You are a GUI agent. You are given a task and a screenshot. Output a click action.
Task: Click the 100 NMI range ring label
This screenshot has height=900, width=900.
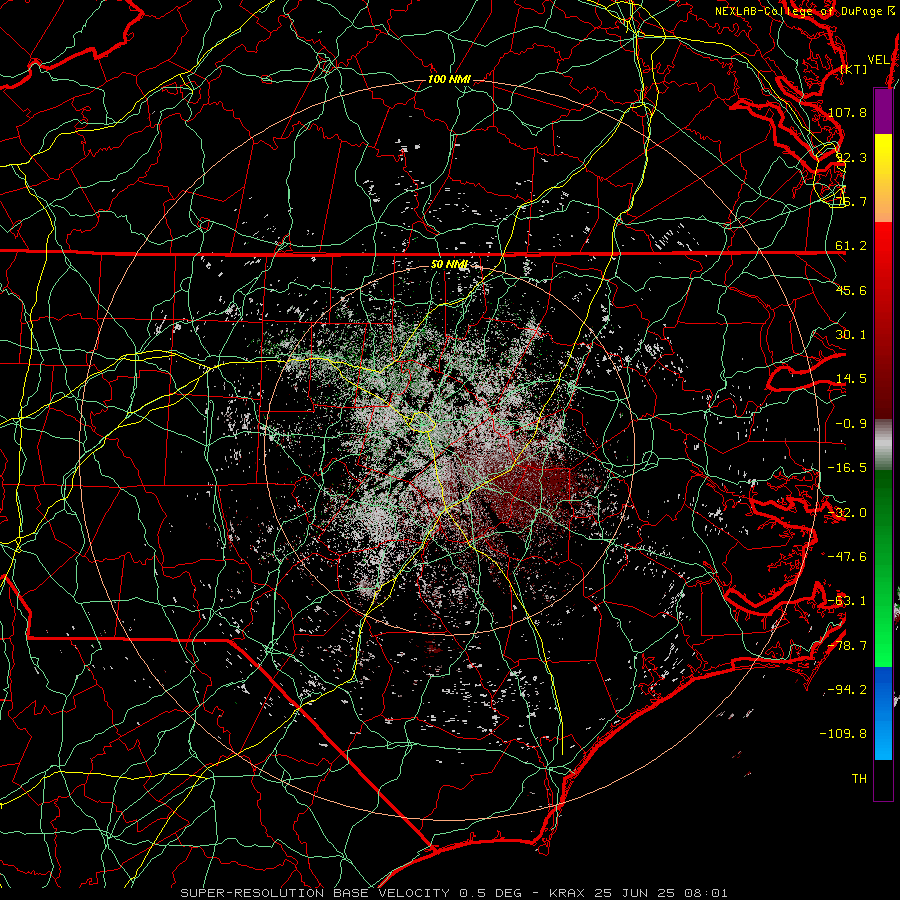point(449,79)
